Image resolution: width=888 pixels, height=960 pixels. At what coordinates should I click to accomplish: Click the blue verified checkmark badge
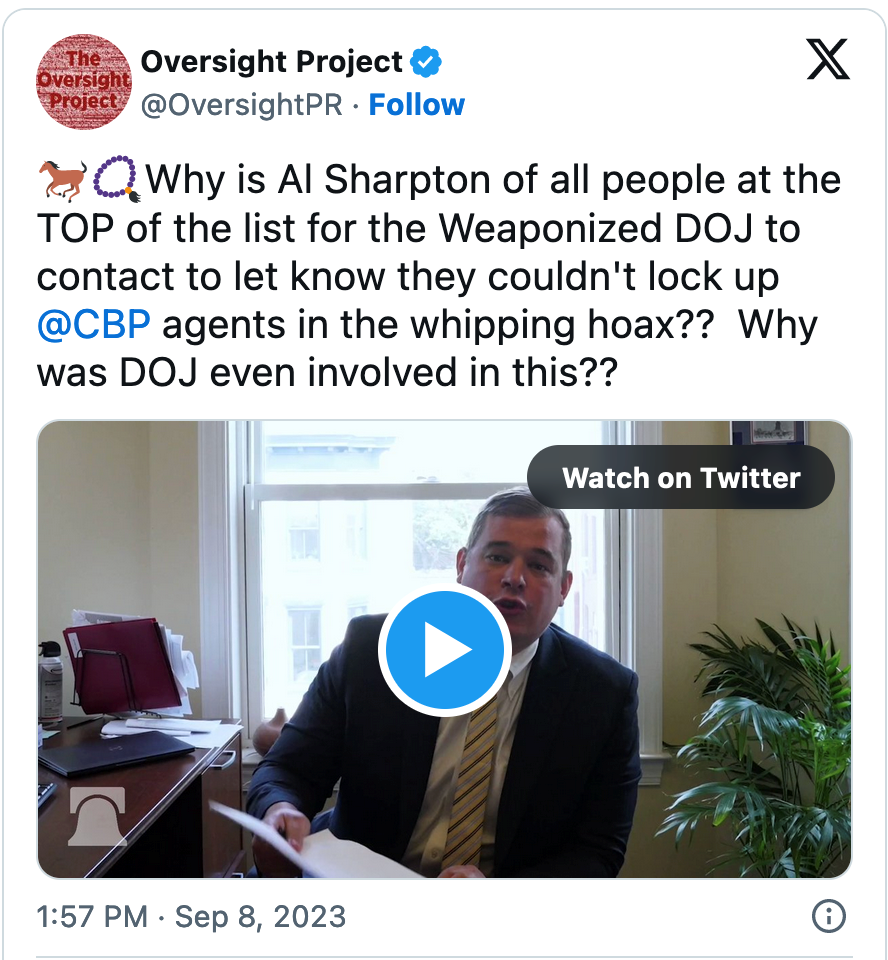(426, 62)
